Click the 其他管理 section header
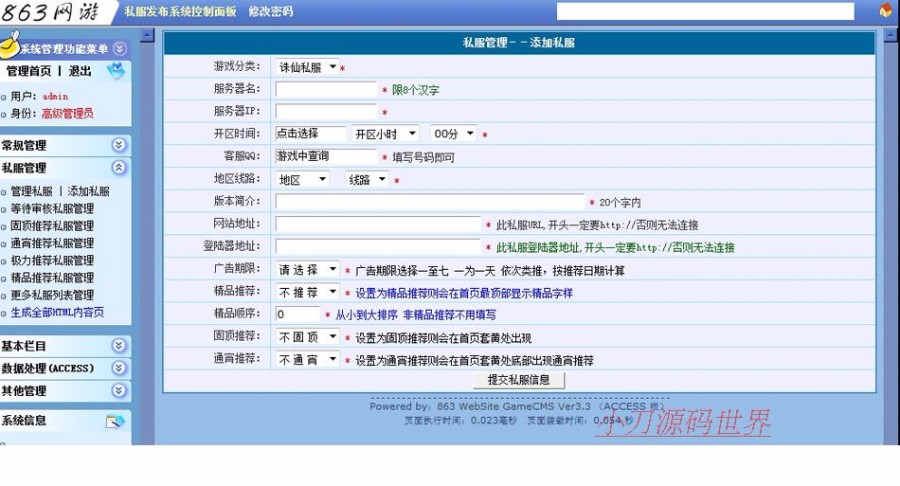Viewport: 900px width, 486px height. pyautogui.click(x=64, y=391)
